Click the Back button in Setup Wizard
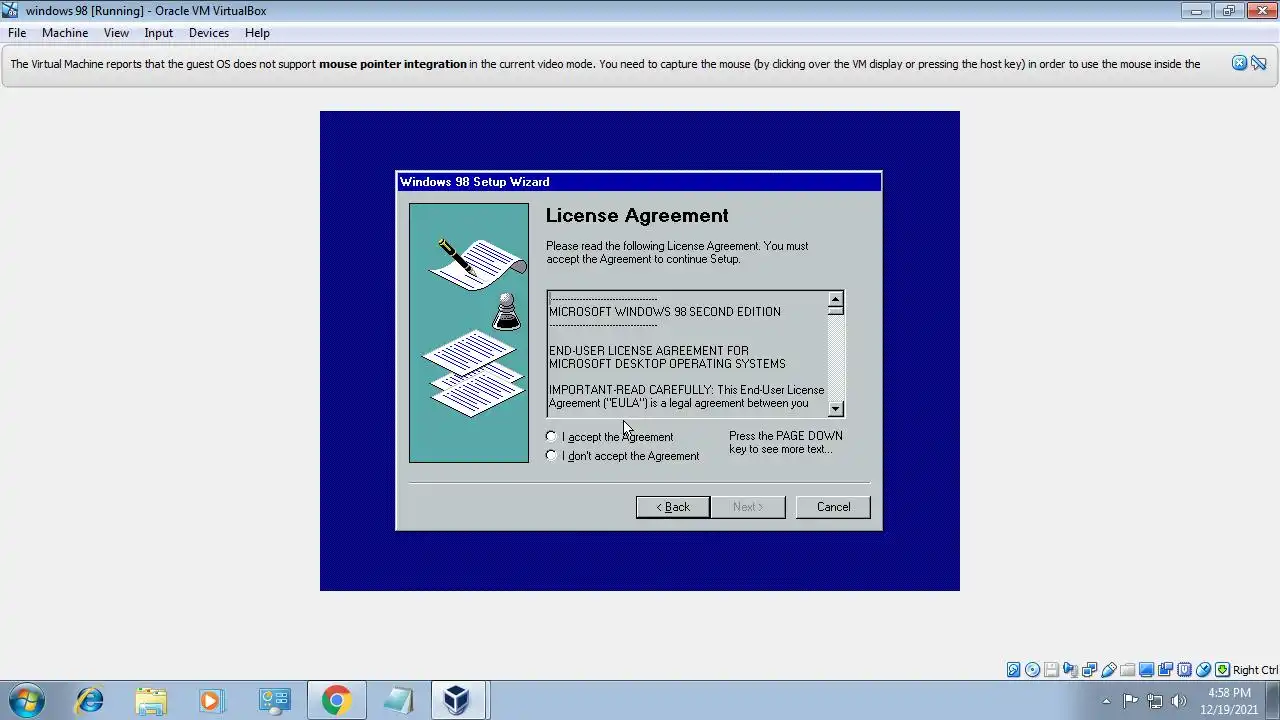 pyautogui.click(x=673, y=507)
